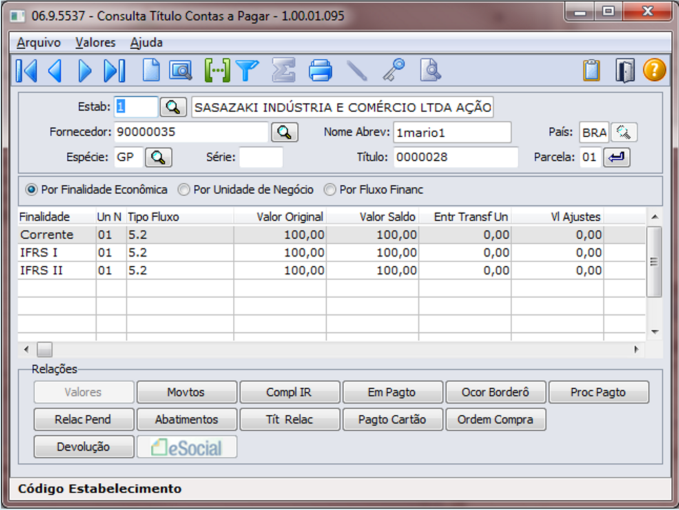Screen dimensions: 679x510
Task: Click the empty Série field
Action: pyautogui.click(x=261, y=157)
